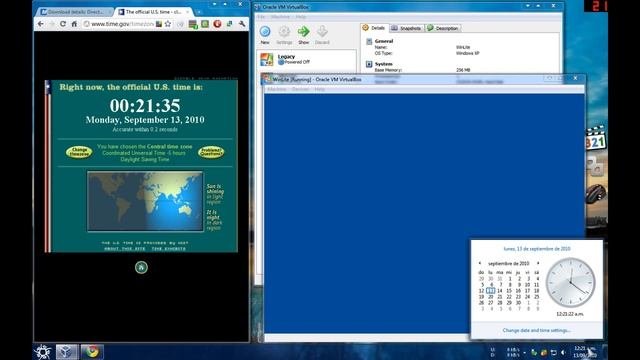Click the world daylight map image
The image size is (640, 360).
(145, 201)
